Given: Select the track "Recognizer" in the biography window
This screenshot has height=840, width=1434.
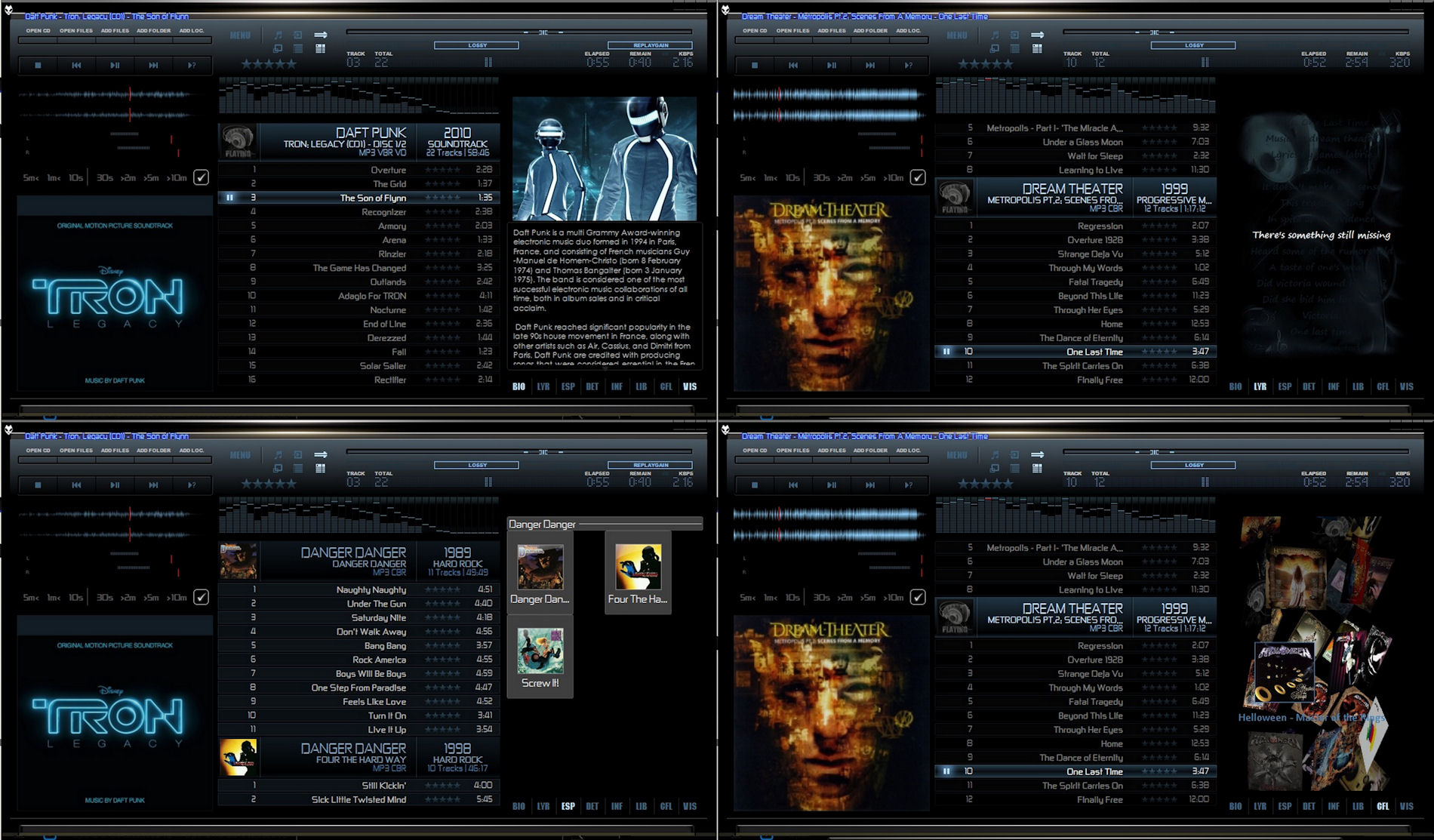Looking at the screenshot, I should pyautogui.click(x=358, y=212).
